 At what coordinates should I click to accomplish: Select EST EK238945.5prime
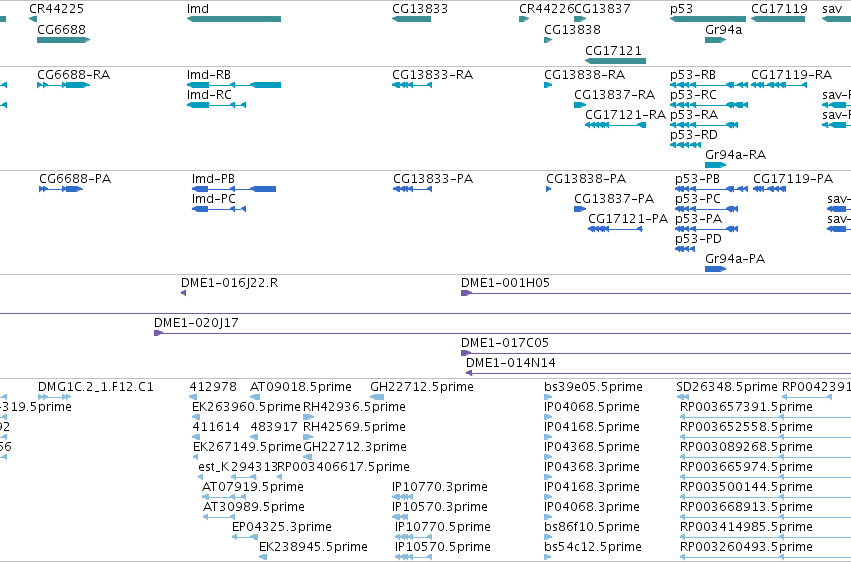[263, 557]
